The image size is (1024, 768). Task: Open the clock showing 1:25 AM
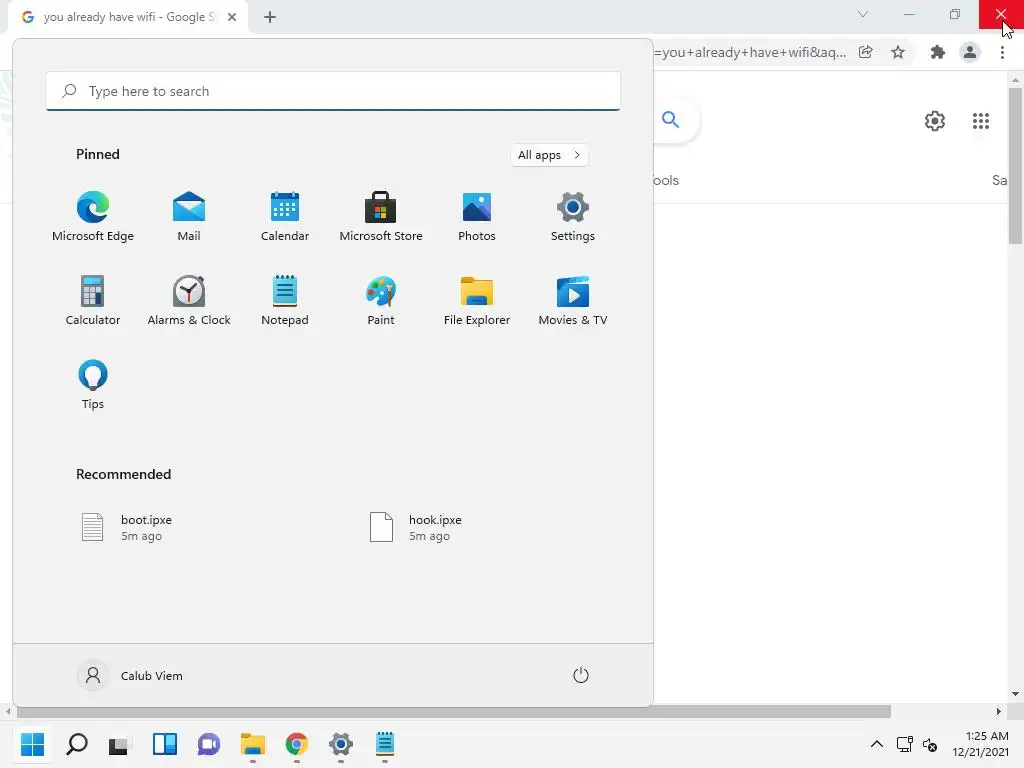click(980, 744)
